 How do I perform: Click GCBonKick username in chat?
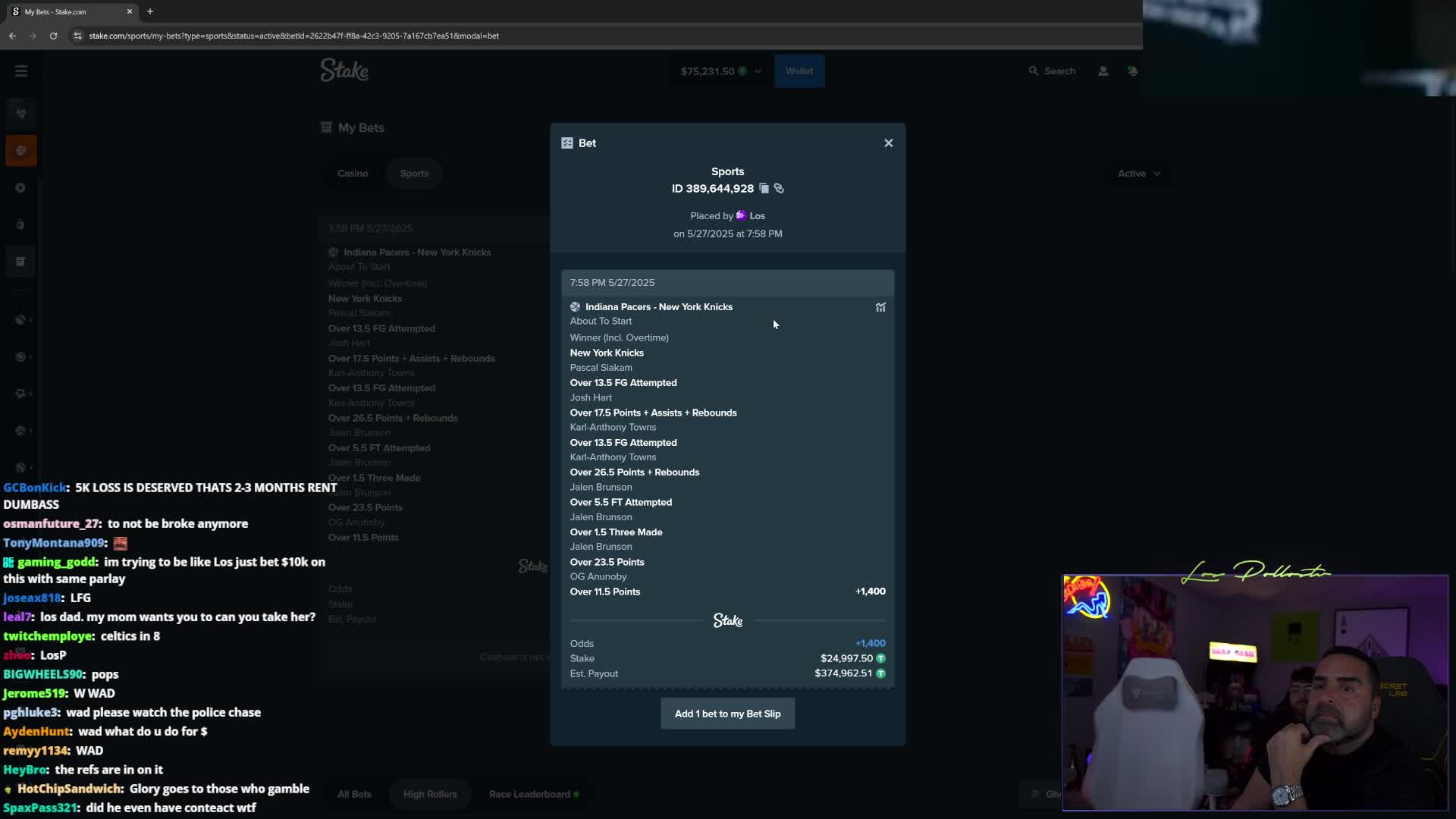tap(34, 488)
